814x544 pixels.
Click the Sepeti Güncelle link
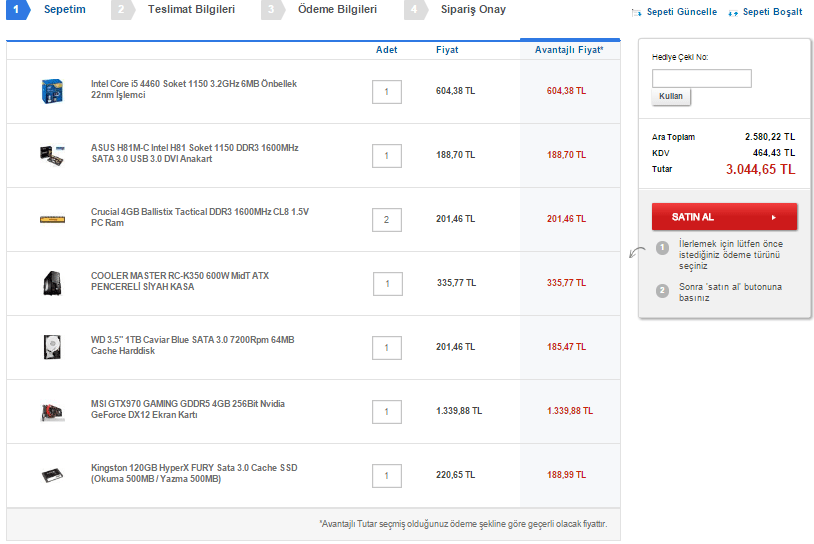[x=682, y=12]
